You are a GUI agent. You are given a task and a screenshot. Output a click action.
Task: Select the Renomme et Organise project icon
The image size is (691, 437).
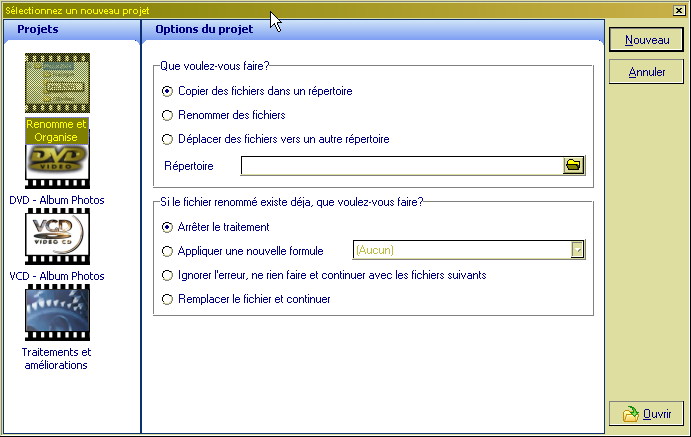pyautogui.click(x=57, y=84)
